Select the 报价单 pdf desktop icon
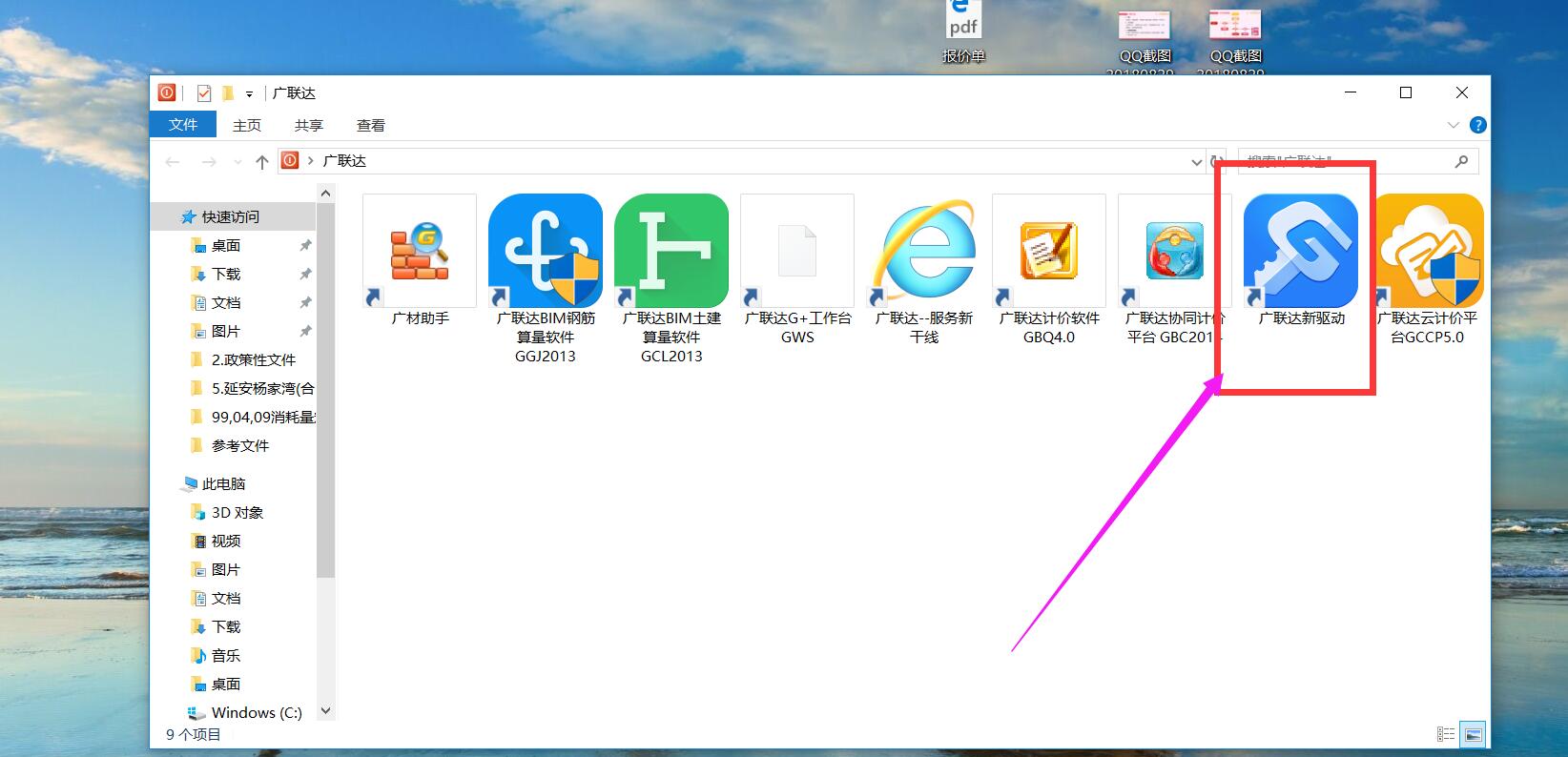The width and height of the screenshot is (1568, 757). [x=963, y=32]
